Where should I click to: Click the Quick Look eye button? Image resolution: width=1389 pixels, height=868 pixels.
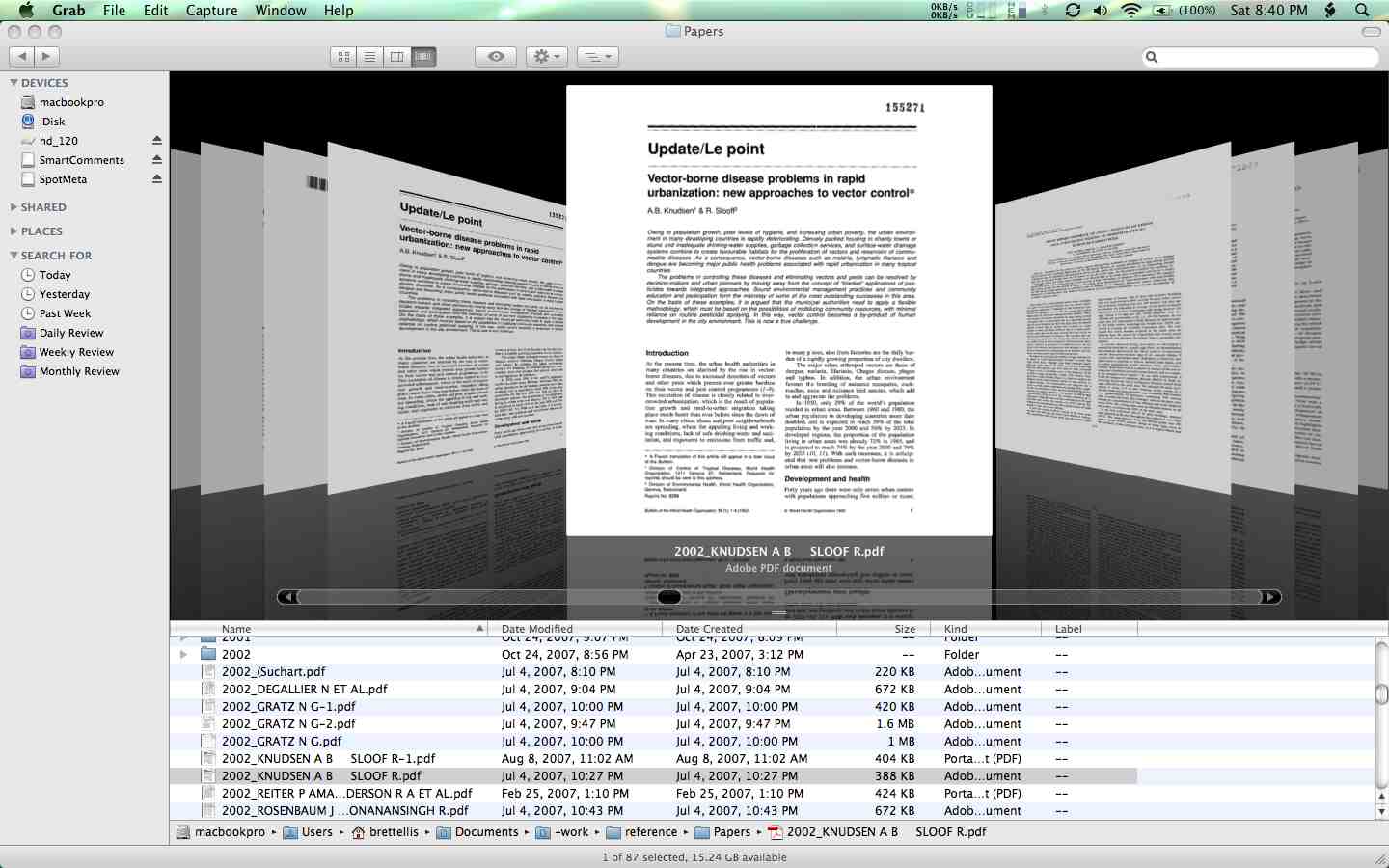496,57
